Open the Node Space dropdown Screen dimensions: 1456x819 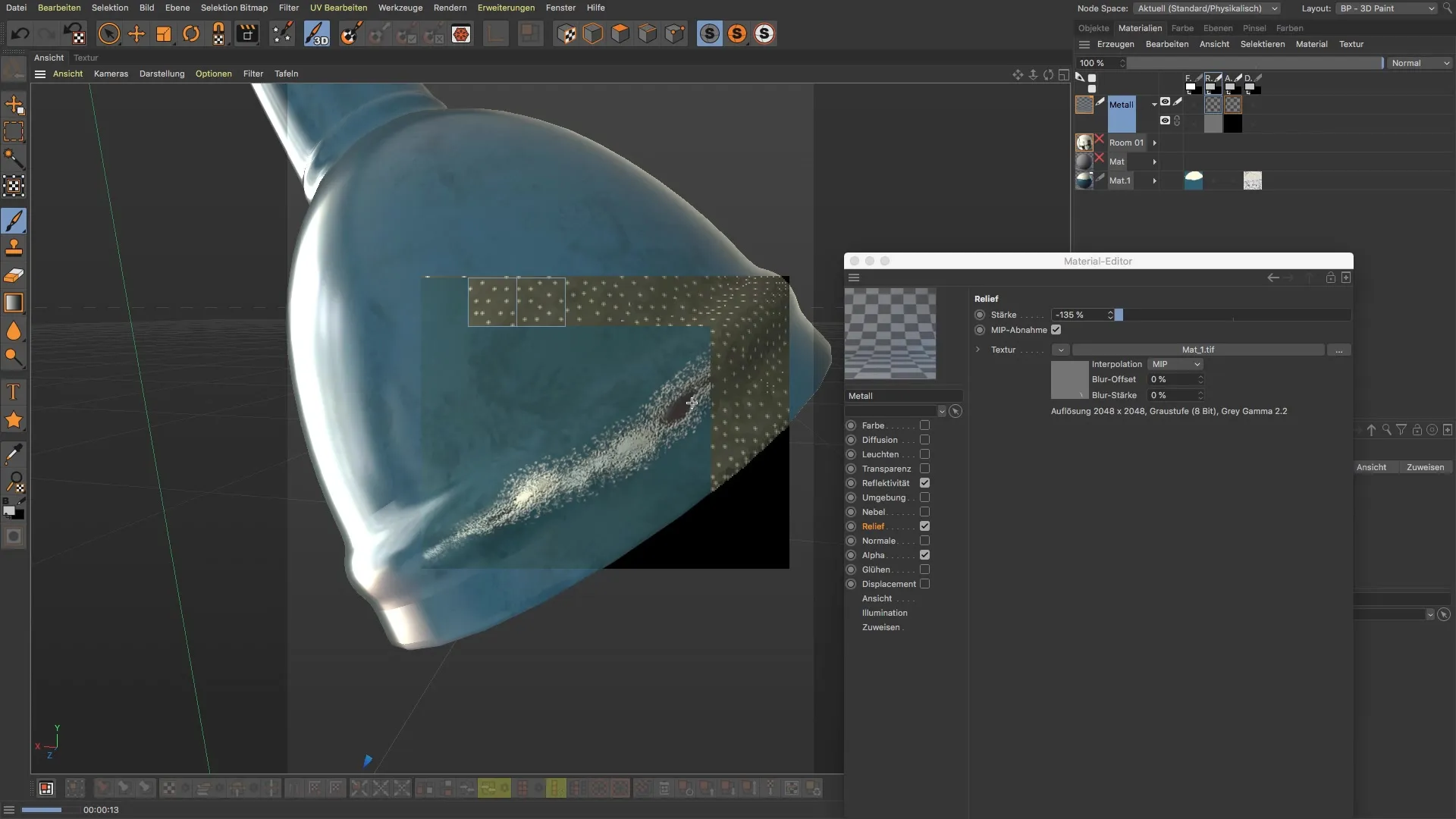[x=1207, y=8]
